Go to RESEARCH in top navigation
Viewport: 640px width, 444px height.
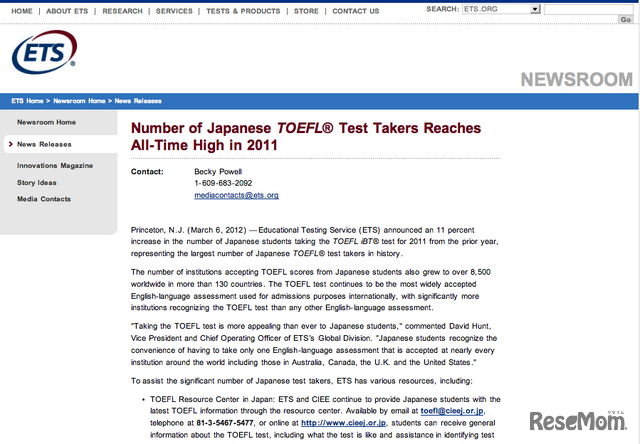(122, 11)
